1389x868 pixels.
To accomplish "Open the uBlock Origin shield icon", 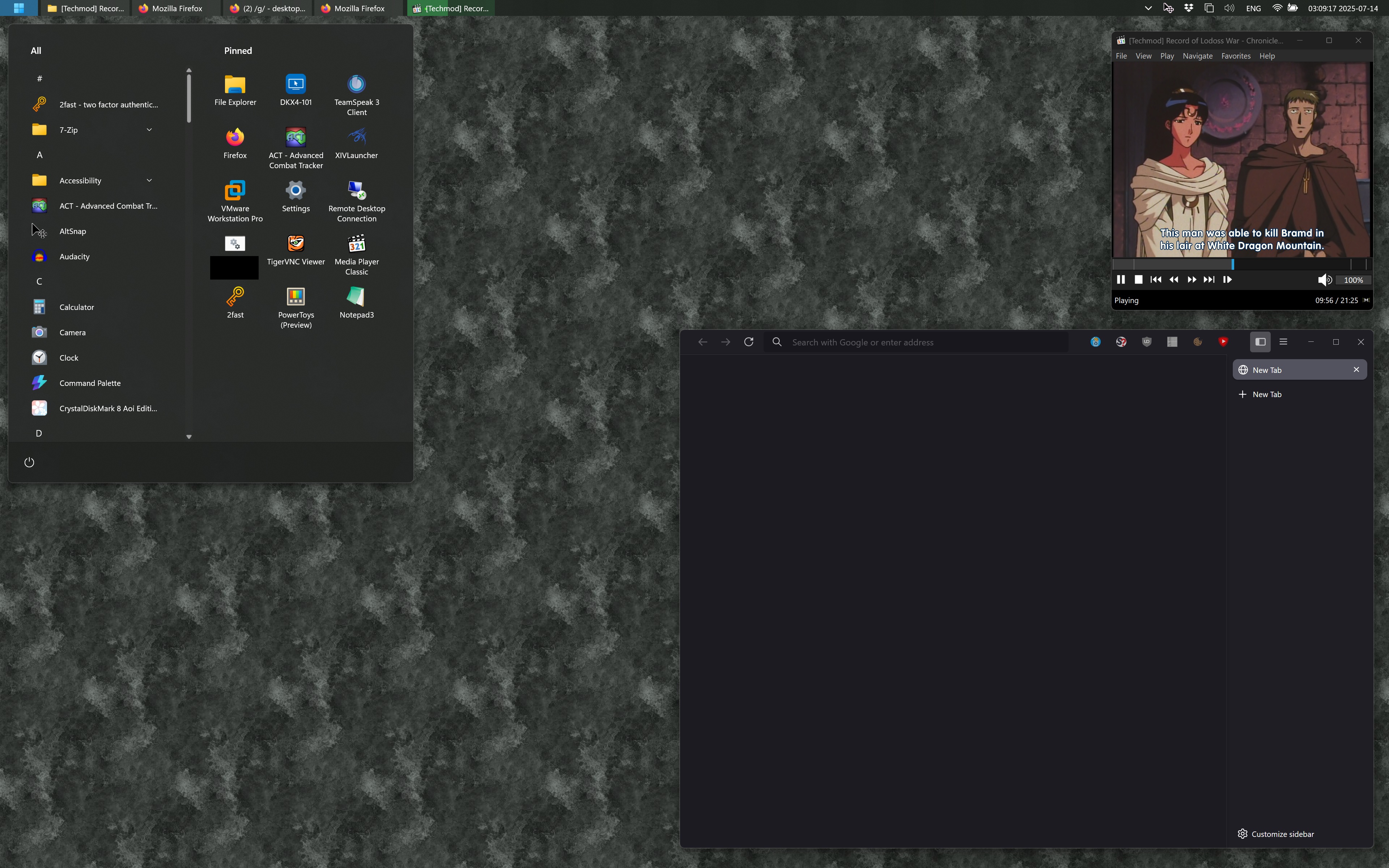I will coord(1147,342).
